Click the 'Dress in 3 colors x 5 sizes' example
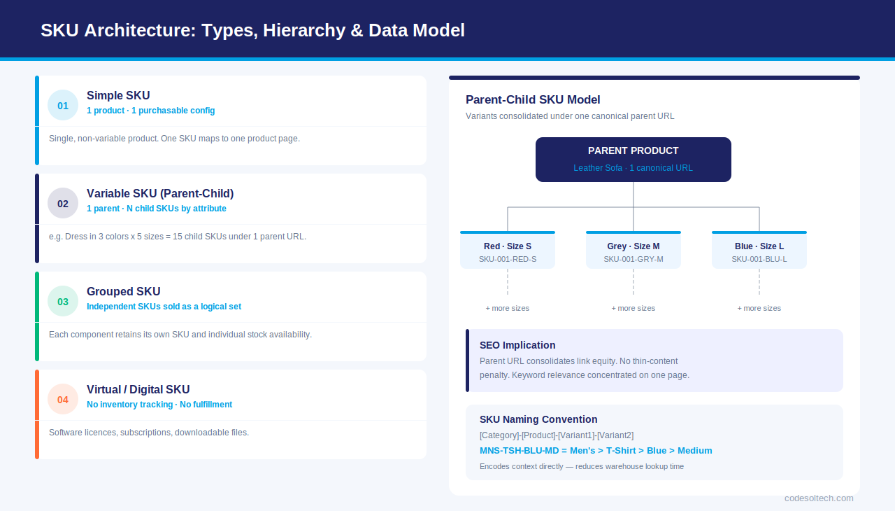 pyautogui.click(x=178, y=236)
